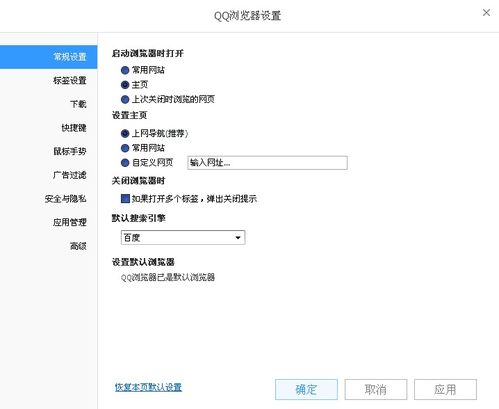Open the 百度 search engine dropdown
499x409 pixels.
[183, 238]
